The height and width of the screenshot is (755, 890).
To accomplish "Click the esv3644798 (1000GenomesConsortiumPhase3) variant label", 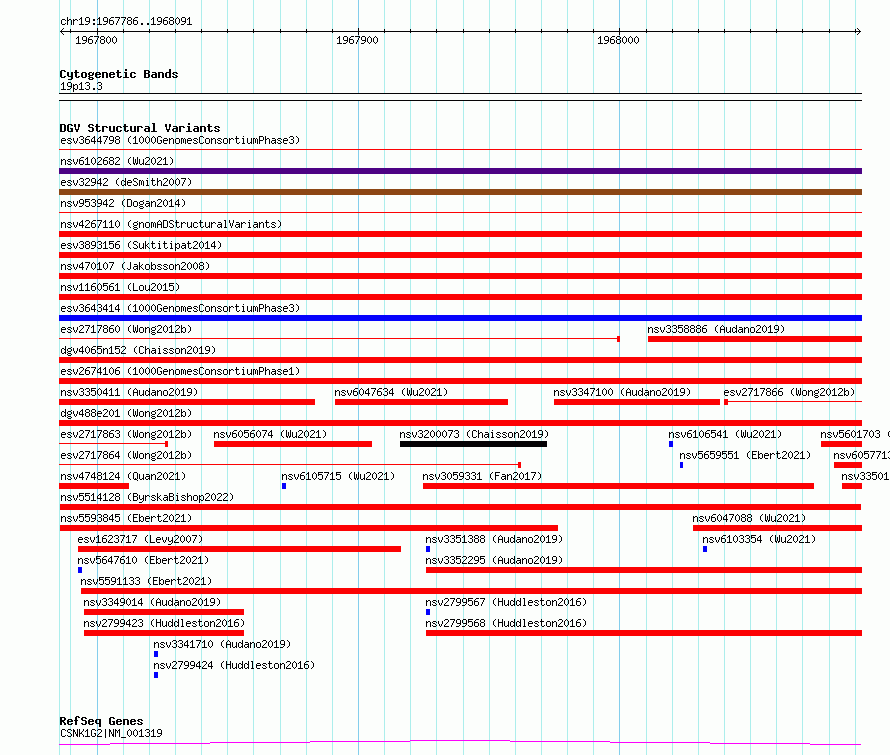I will (x=180, y=140).
